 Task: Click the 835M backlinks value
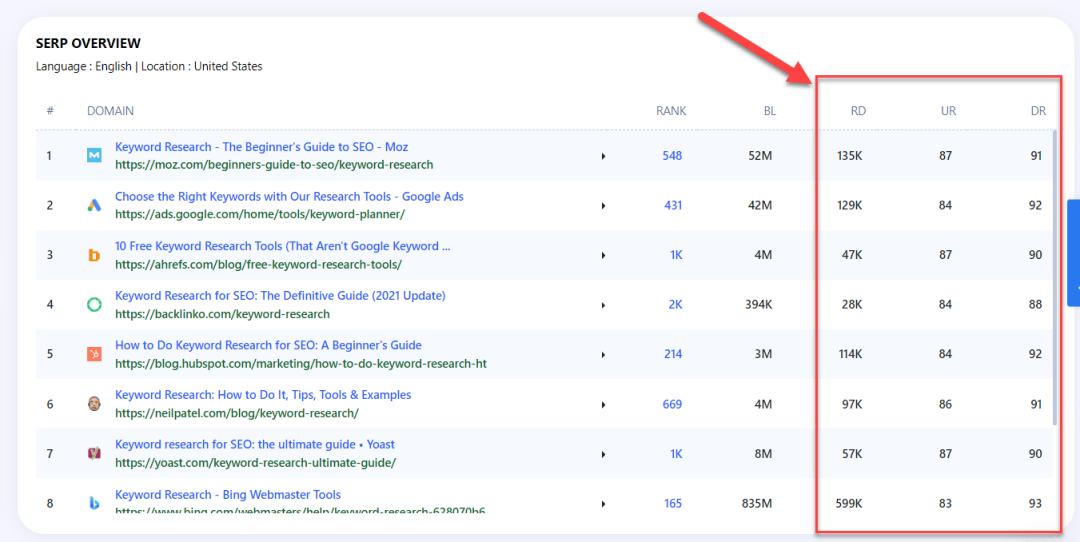pyautogui.click(x=757, y=503)
